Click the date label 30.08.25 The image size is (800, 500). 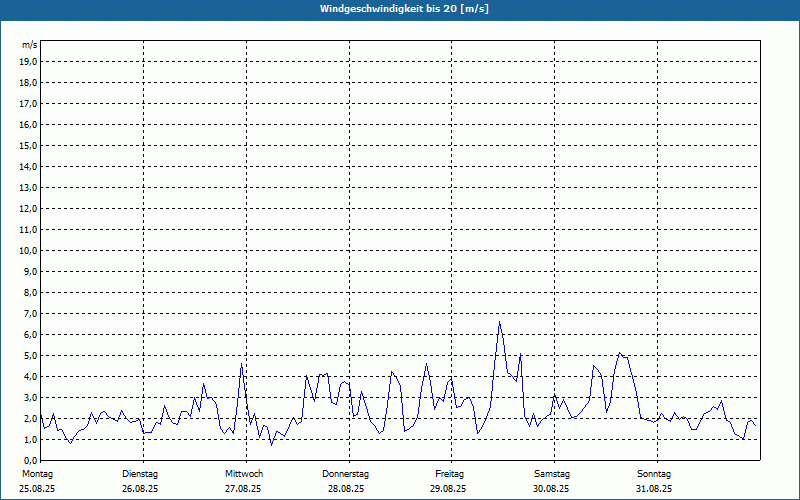click(552, 489)
